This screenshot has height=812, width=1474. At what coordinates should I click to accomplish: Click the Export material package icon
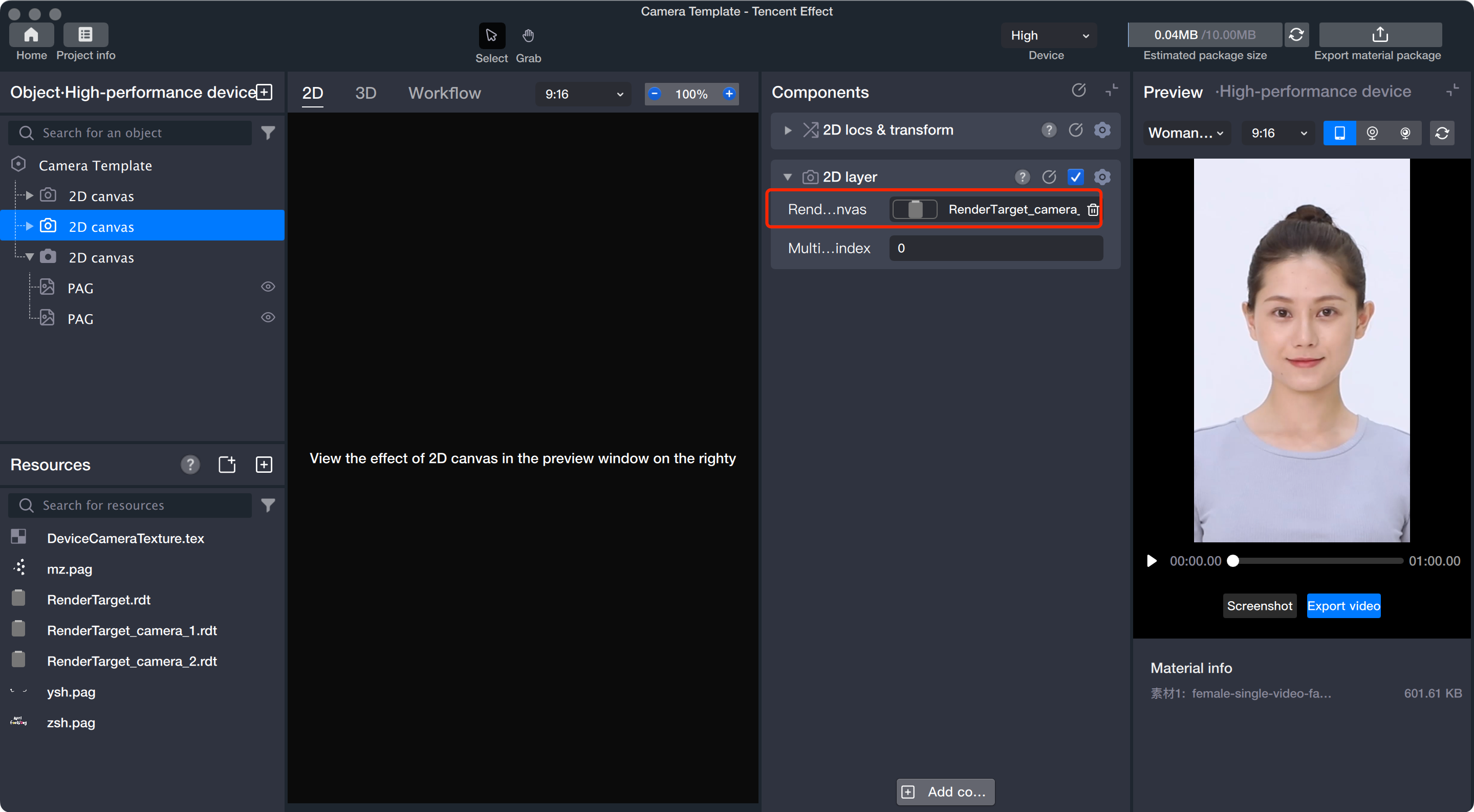1380,35
